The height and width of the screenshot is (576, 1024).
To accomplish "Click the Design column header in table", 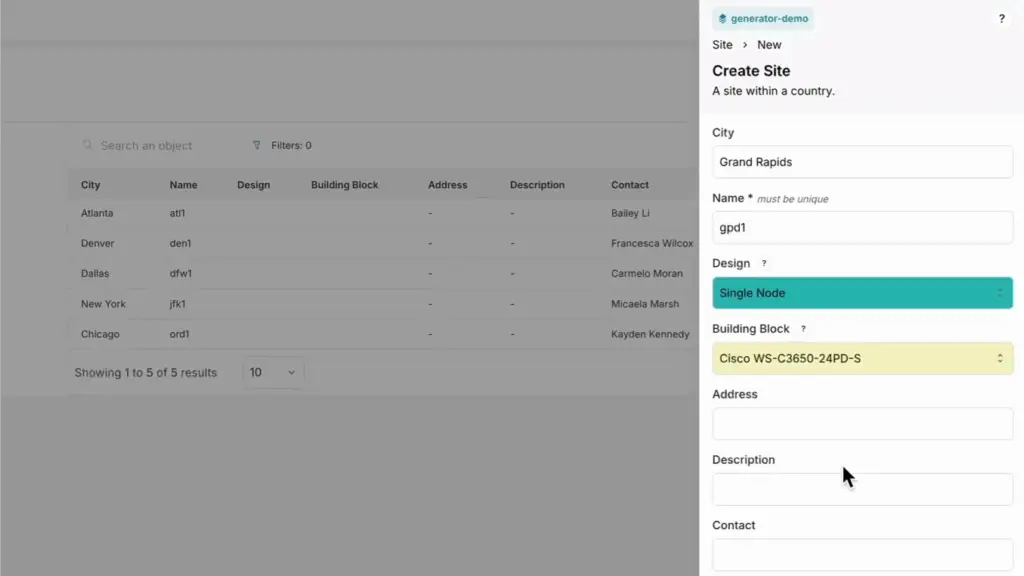I will (x=253, y=185).
